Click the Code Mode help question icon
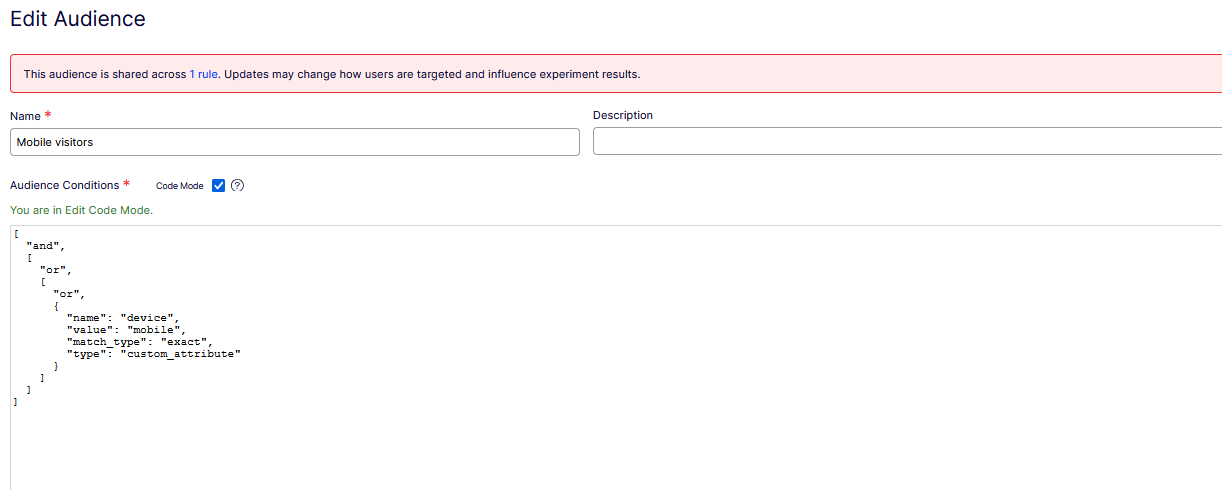This screenshot has height=490, width=1222. [238, 186]
